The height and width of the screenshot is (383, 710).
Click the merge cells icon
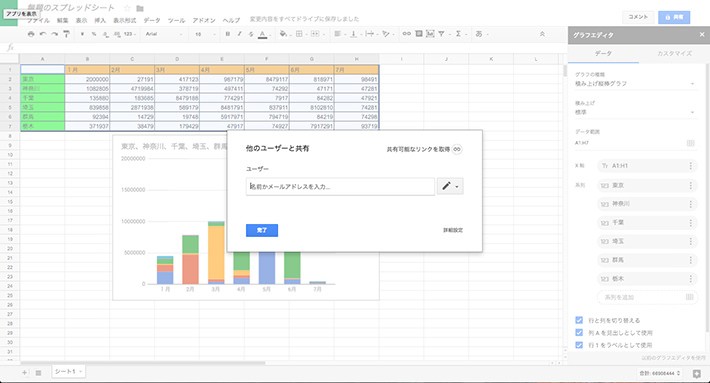316,34
